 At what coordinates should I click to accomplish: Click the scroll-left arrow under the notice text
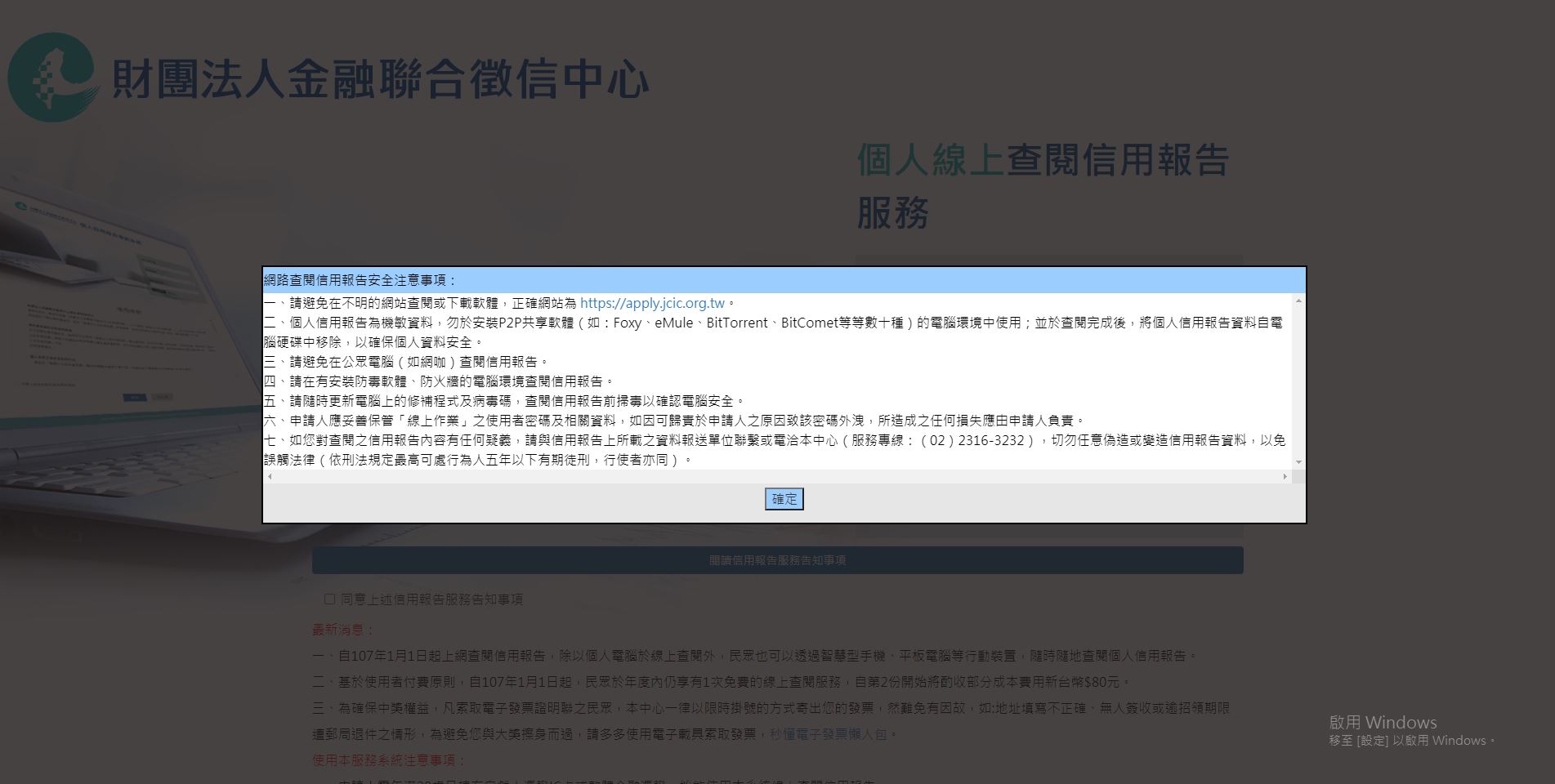pyautogui.click(x=270, y=477)
